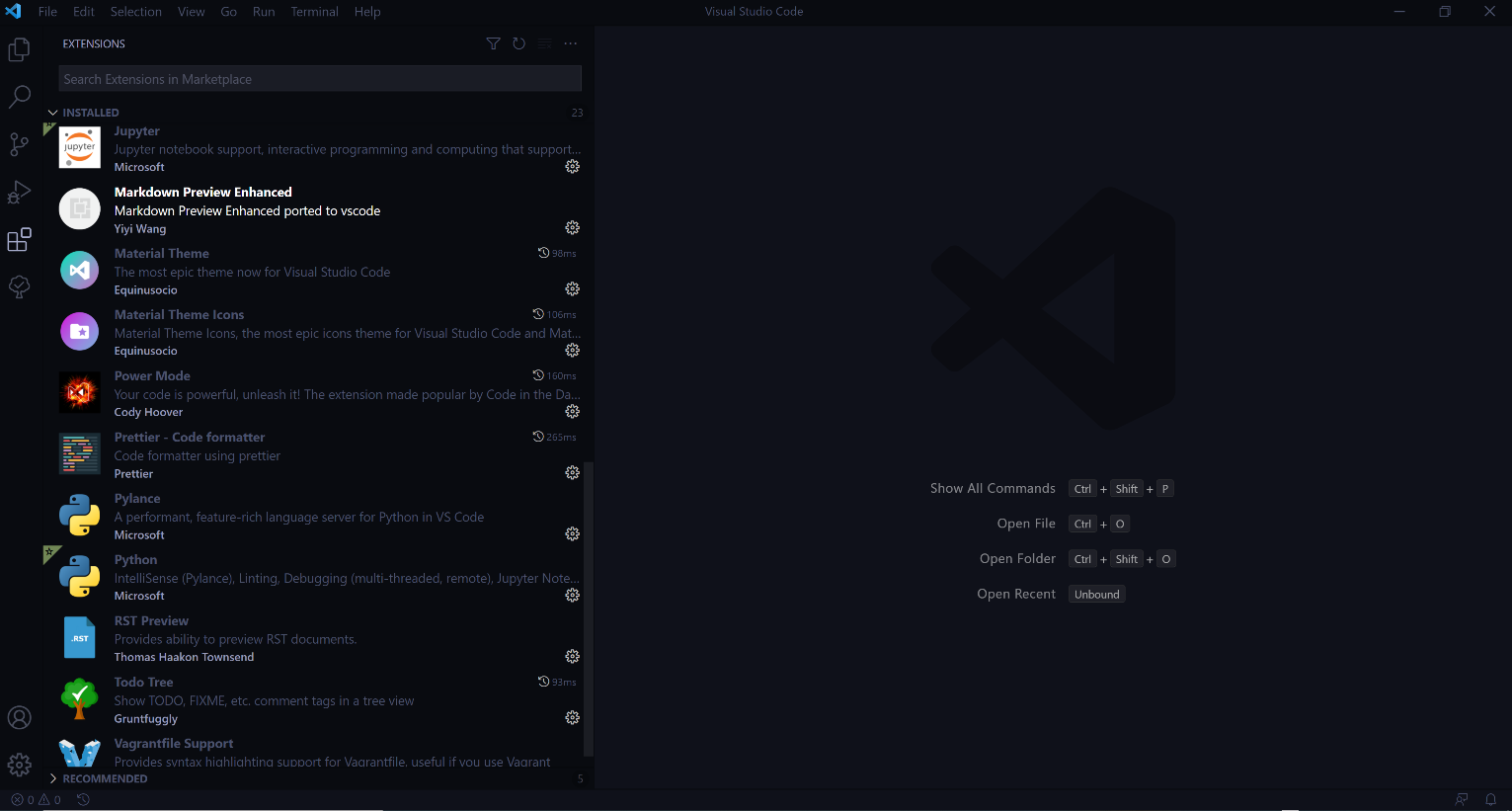Clear extensions search results icon

pyautogui.click(x=544, y=43)
